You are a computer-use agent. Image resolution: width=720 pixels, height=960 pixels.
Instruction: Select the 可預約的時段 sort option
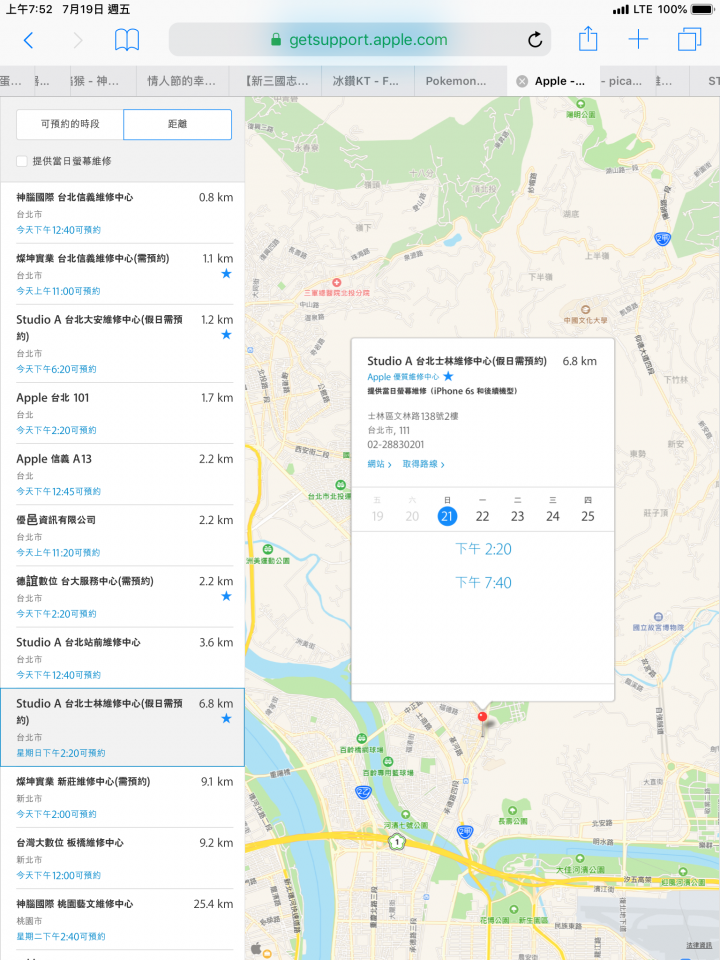(70, 124)
